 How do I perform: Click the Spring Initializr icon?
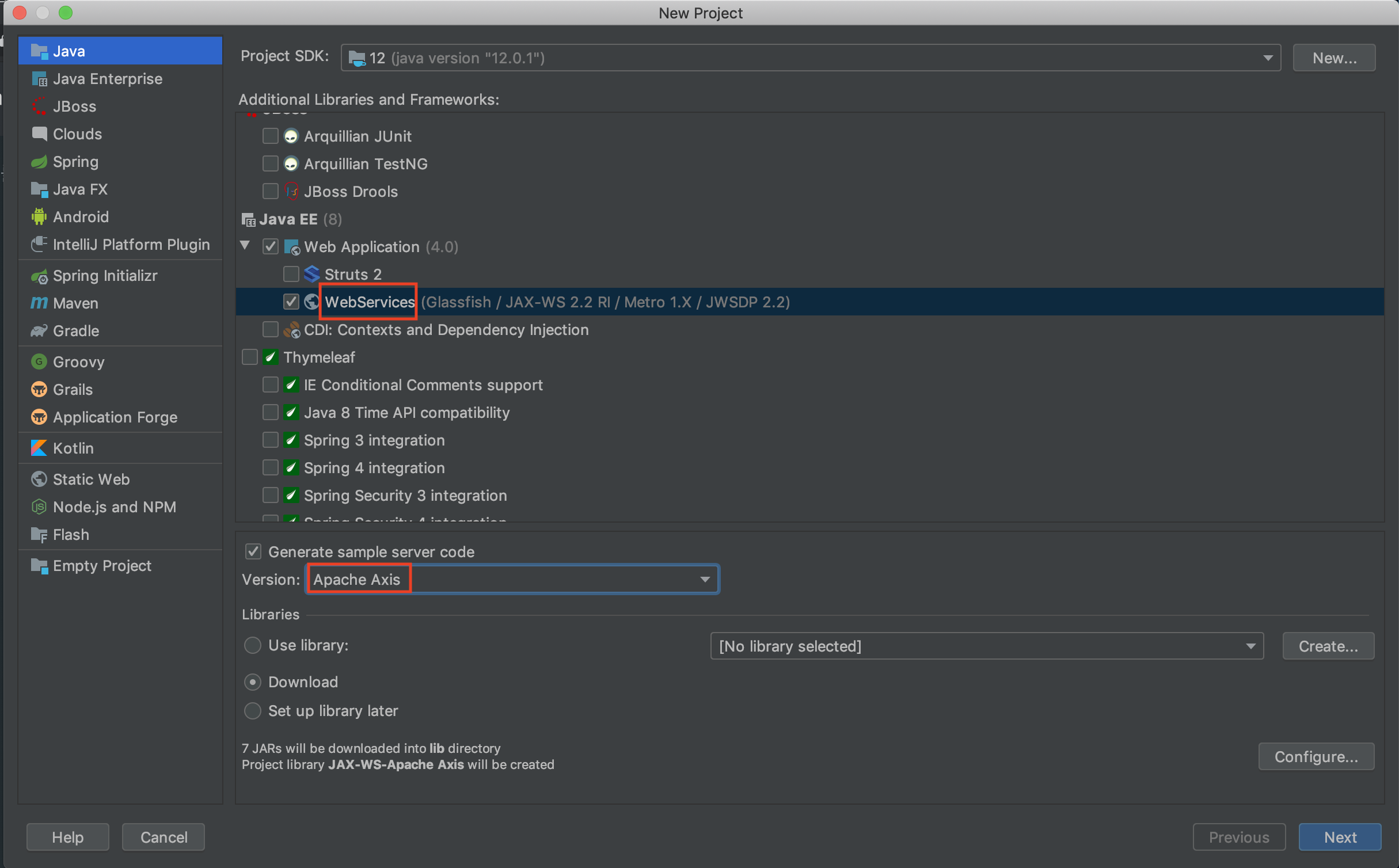pos(39,276)
